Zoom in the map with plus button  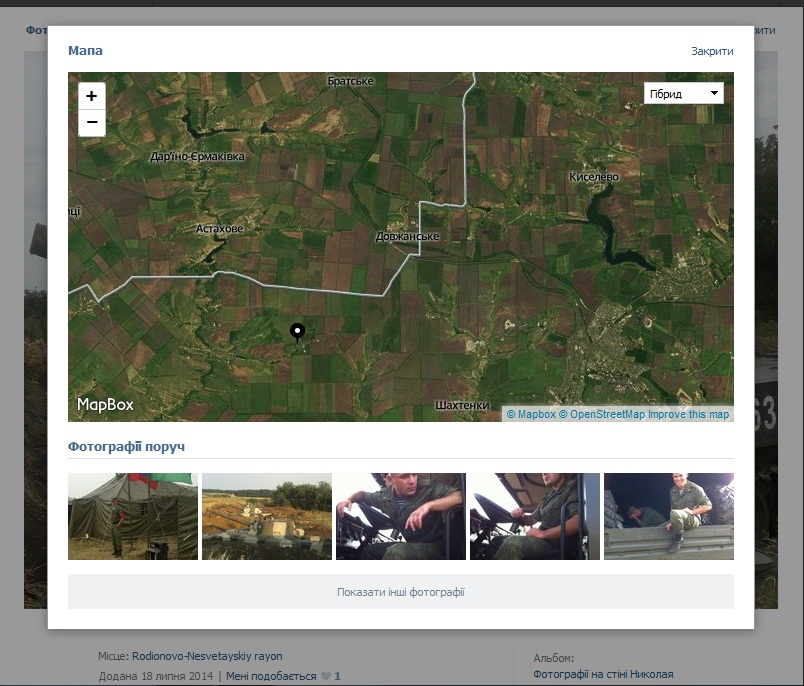(91, 96)
